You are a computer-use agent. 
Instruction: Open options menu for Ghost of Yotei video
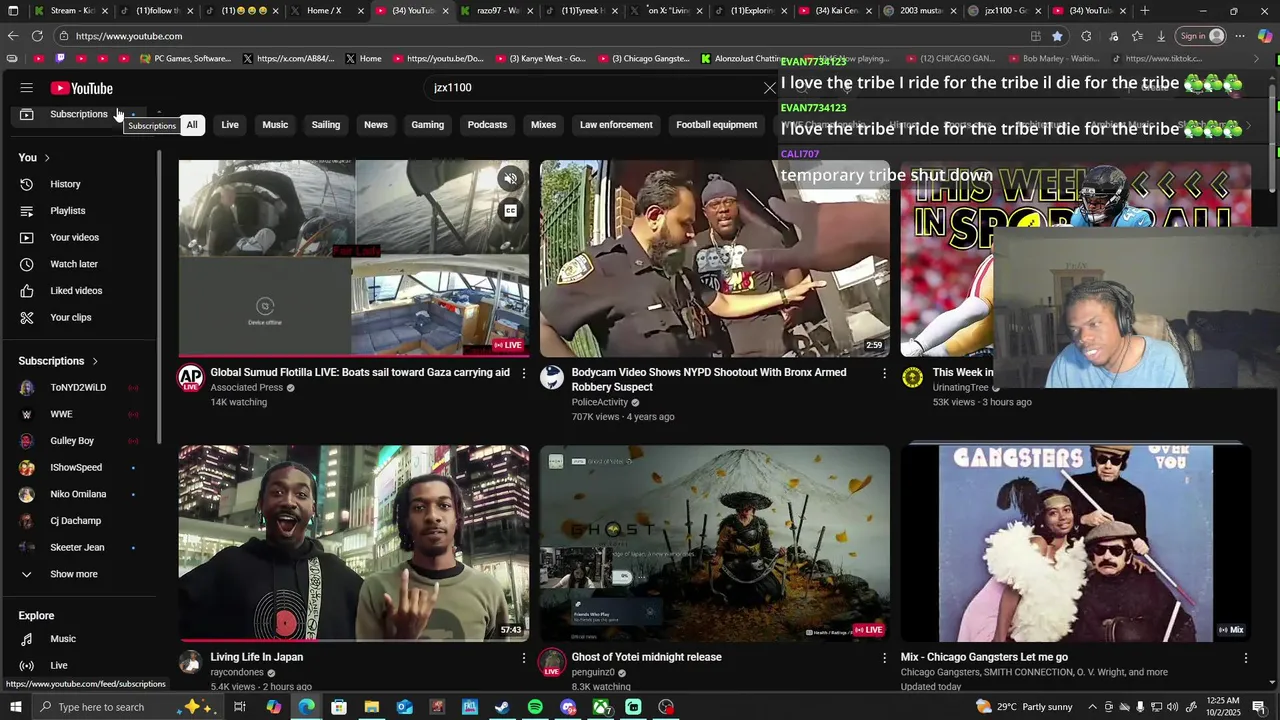884,658
